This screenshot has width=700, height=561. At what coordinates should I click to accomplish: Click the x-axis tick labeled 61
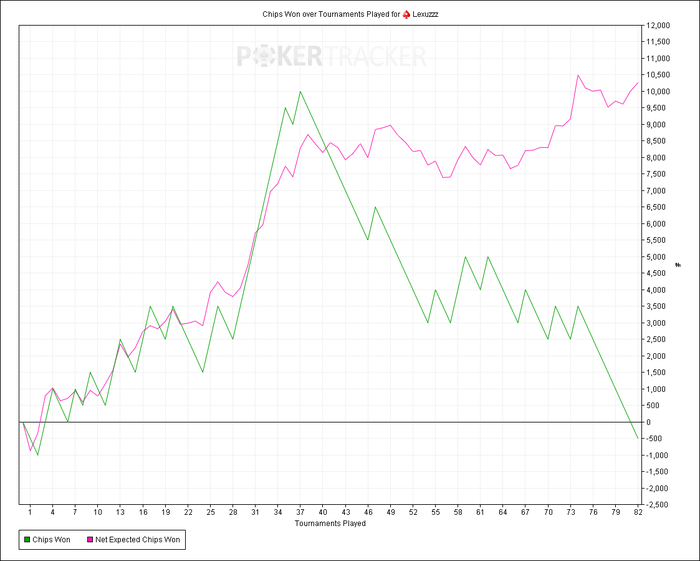(480, 512)
